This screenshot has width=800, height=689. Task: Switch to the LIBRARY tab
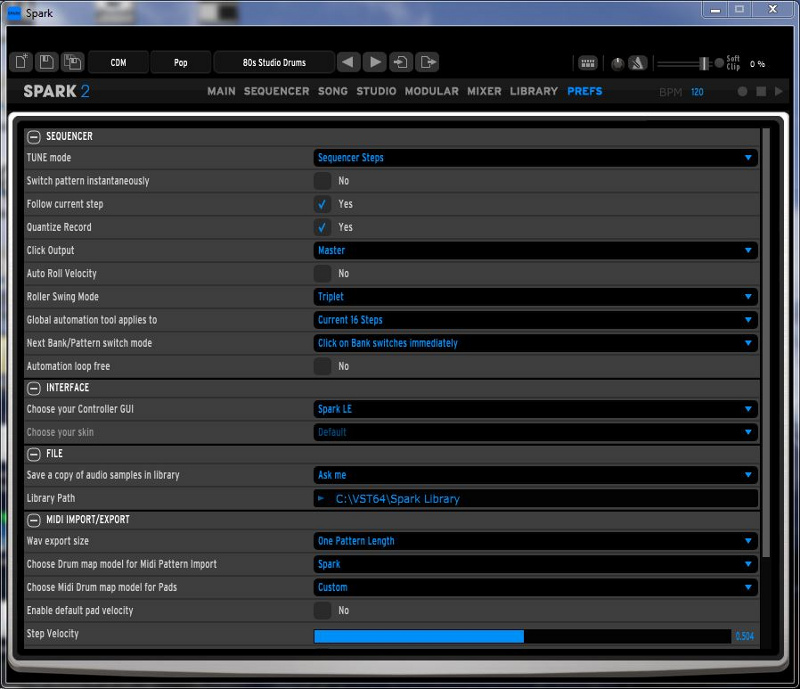point(534,91)
